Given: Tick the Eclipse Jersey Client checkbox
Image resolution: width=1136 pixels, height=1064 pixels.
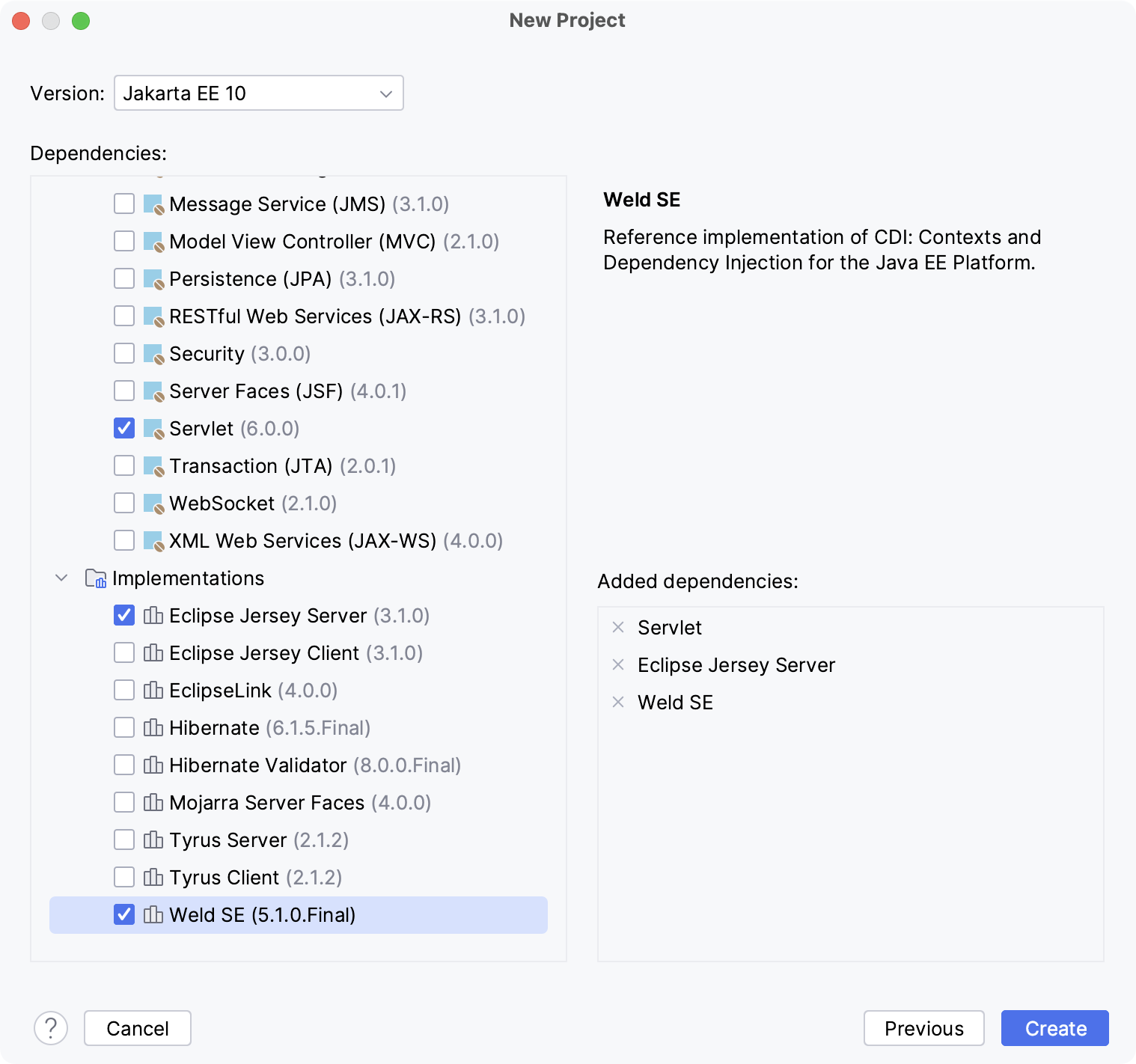Looking at the screenshot, I should click(124, 652).
